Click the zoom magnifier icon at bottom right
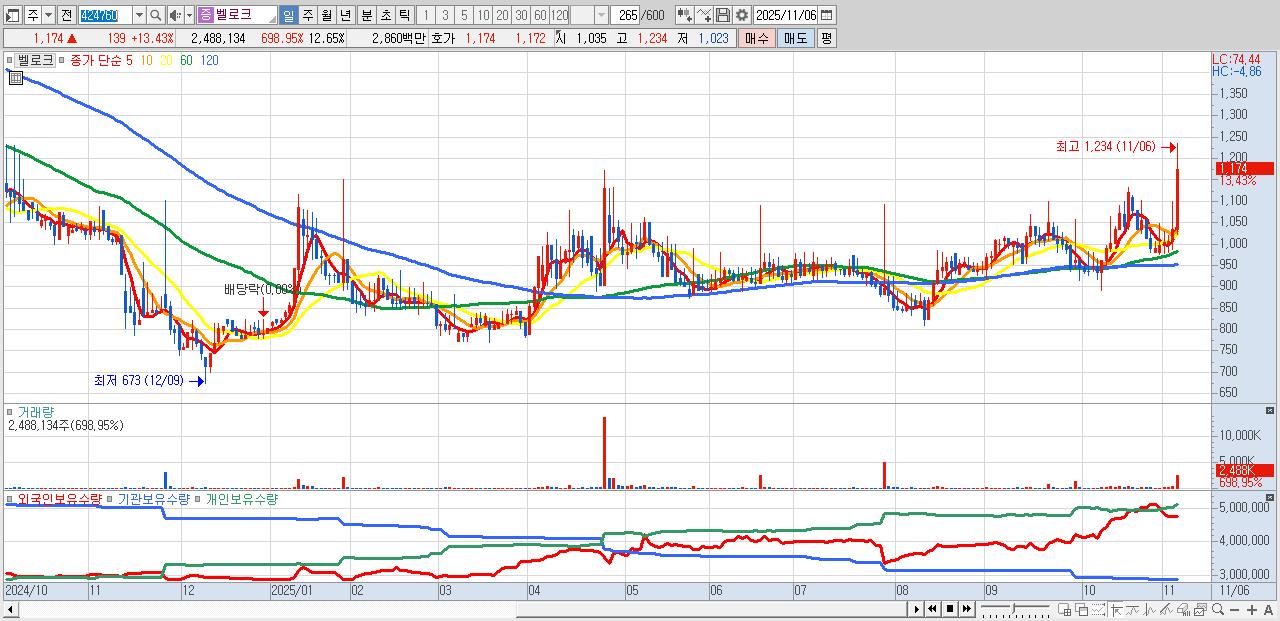 coord(1218,609)
